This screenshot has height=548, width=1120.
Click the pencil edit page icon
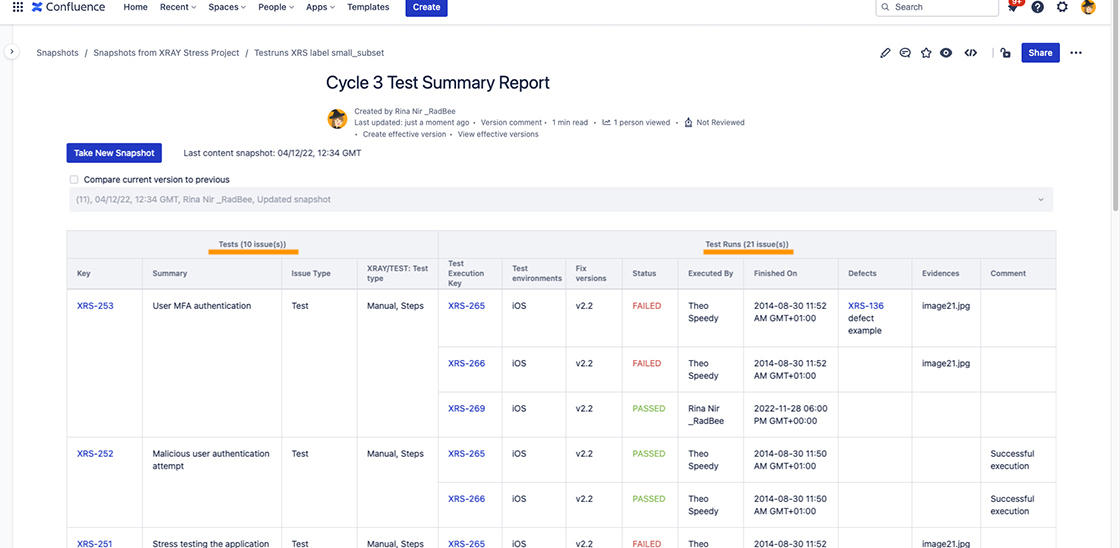pyautogui.click(x=885, y=53)
